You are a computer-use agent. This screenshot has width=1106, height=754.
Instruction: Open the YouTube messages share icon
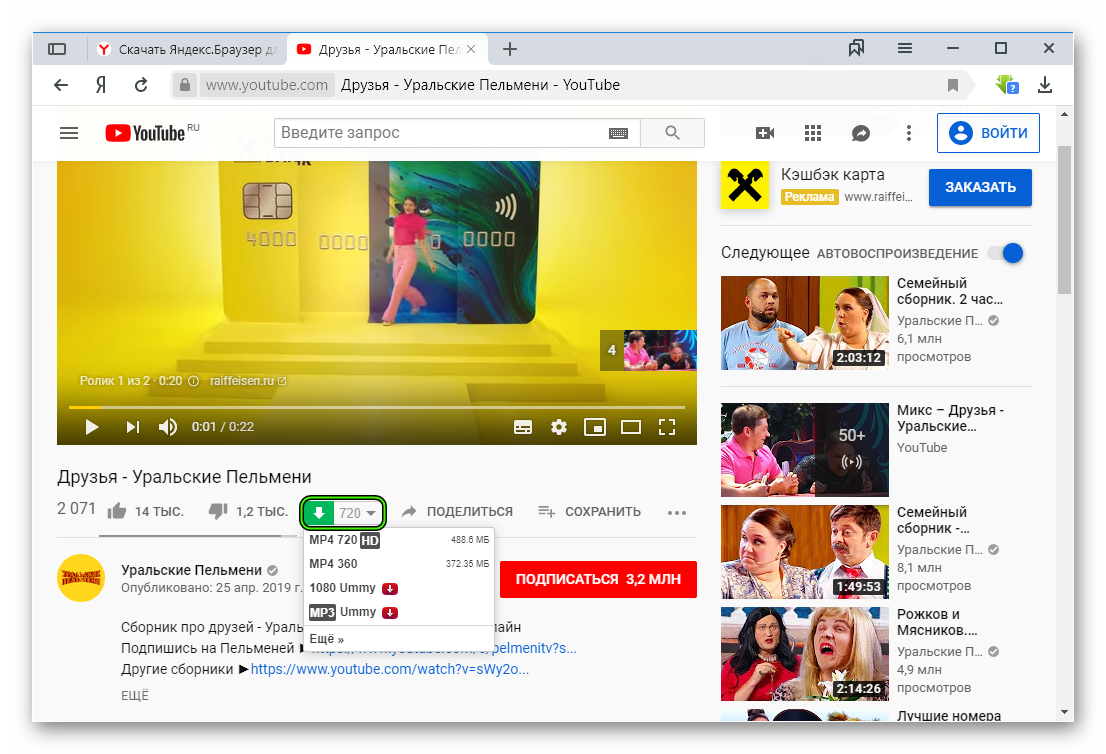[861, 133]
